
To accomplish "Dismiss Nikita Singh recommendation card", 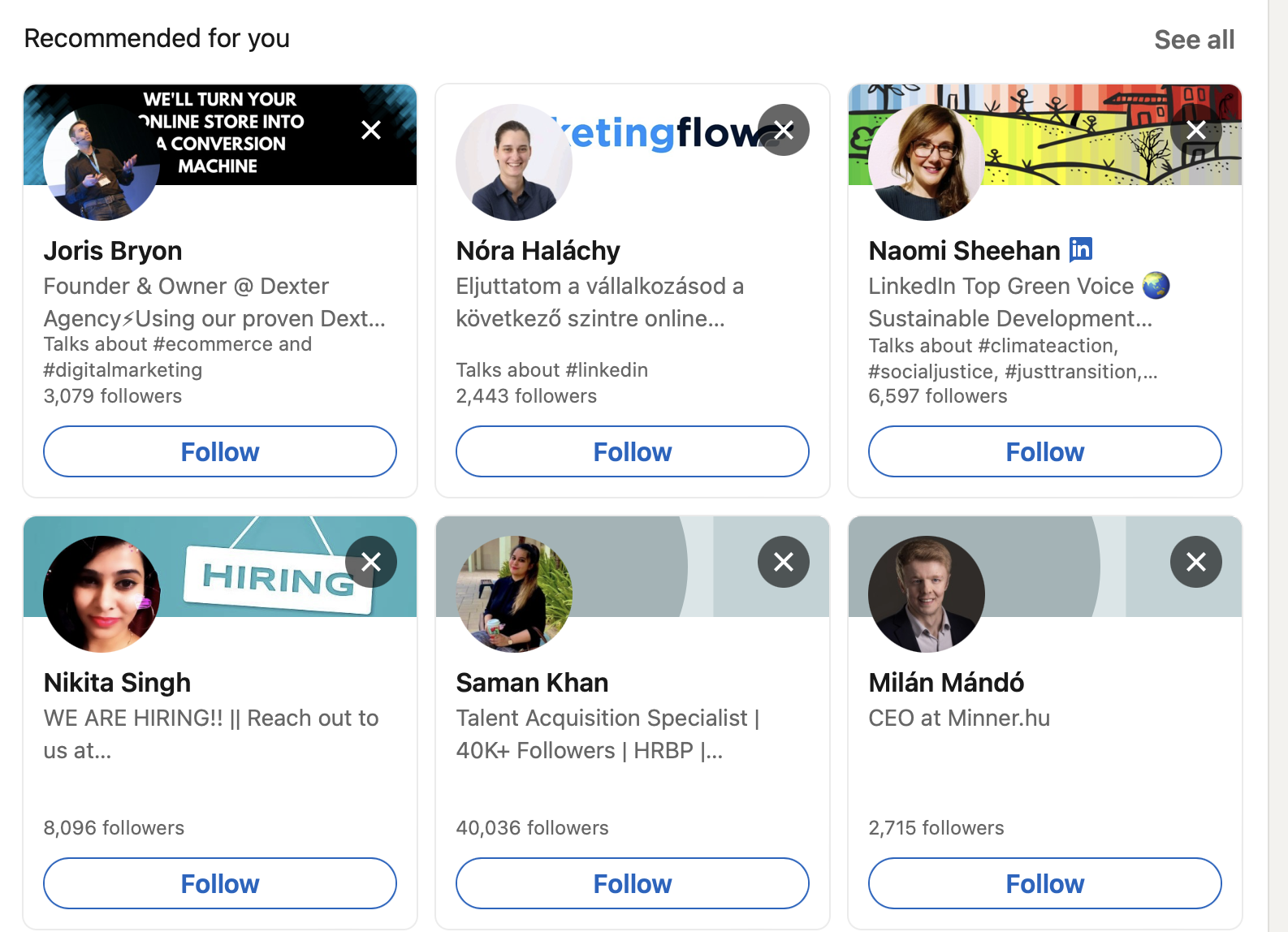I will (x=371, y=562).
